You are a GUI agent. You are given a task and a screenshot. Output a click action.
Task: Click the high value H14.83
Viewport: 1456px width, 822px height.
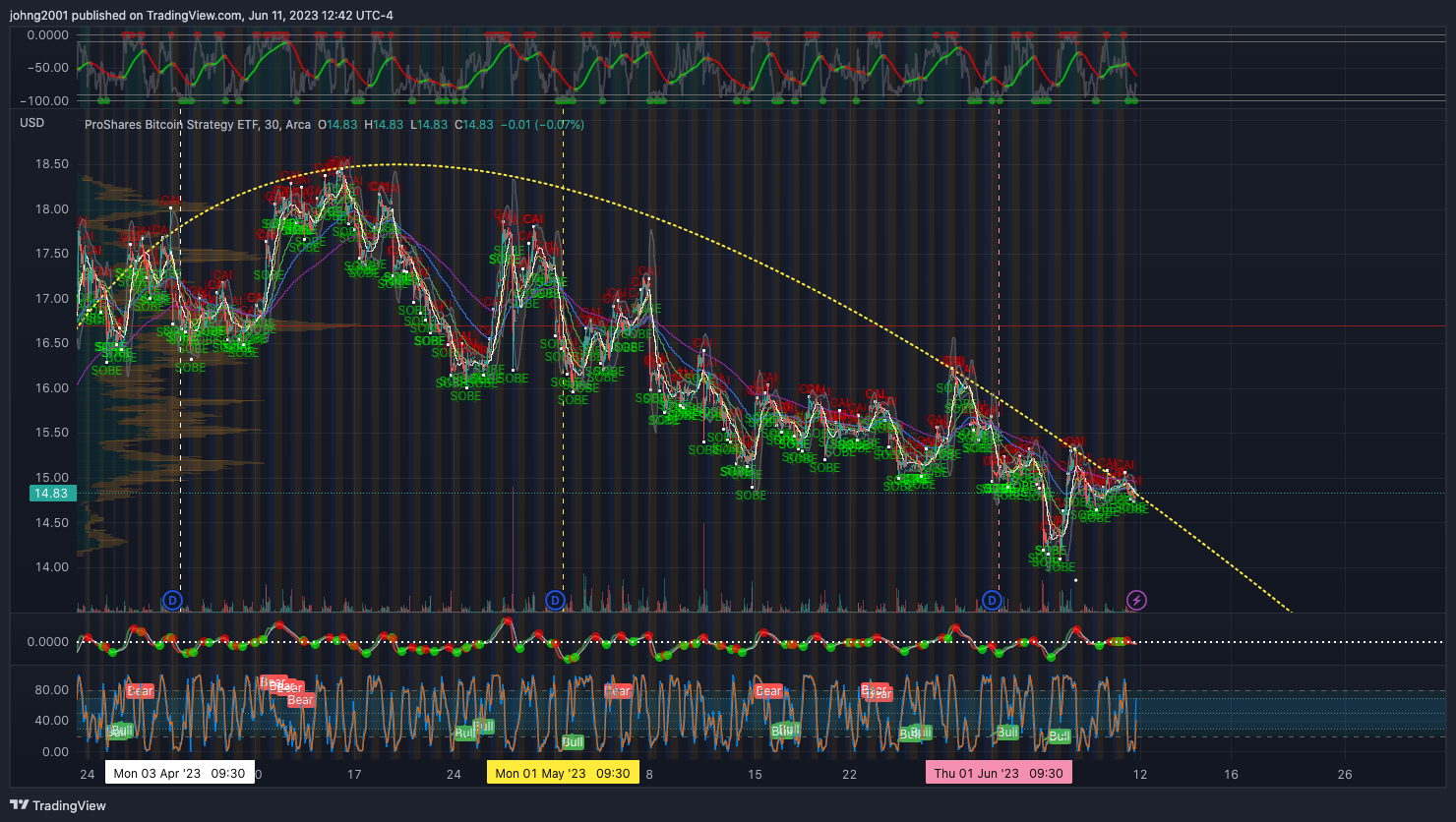pos(384,125)
